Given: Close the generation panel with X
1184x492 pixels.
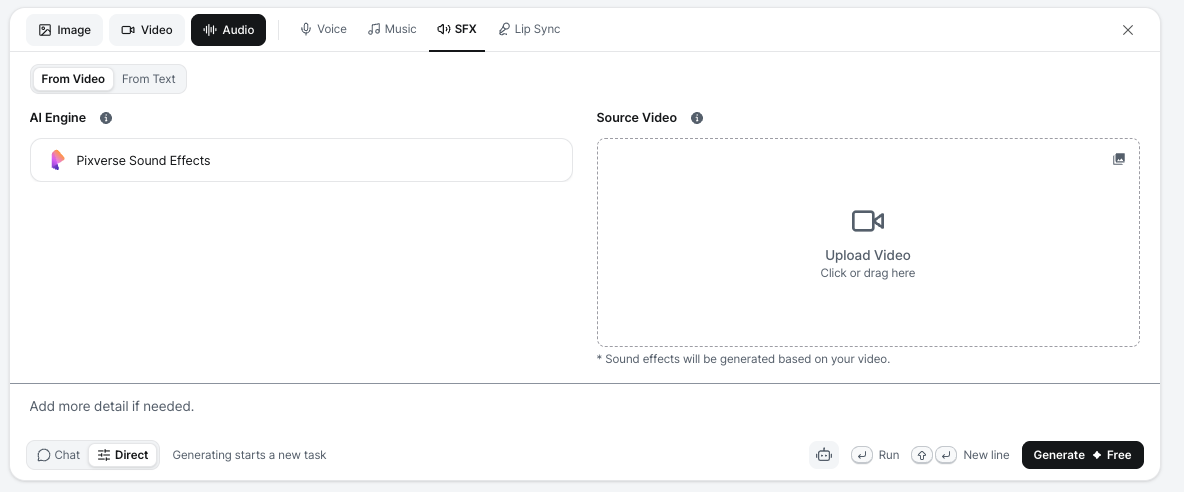Looking at the screenshot, I should (x=1127, y=30).
